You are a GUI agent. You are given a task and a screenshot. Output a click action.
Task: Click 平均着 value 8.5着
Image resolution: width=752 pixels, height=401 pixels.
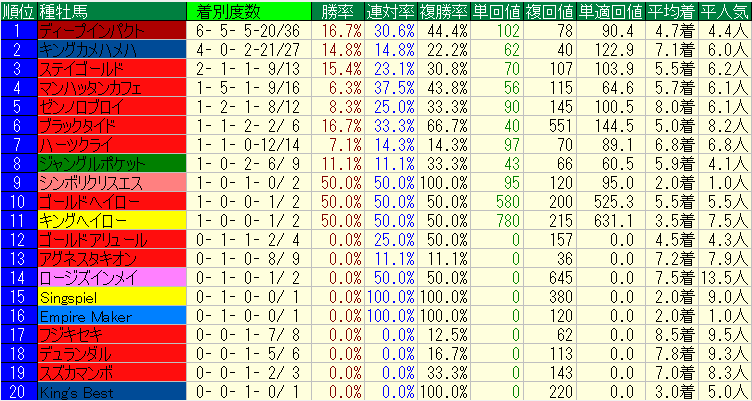676,336
